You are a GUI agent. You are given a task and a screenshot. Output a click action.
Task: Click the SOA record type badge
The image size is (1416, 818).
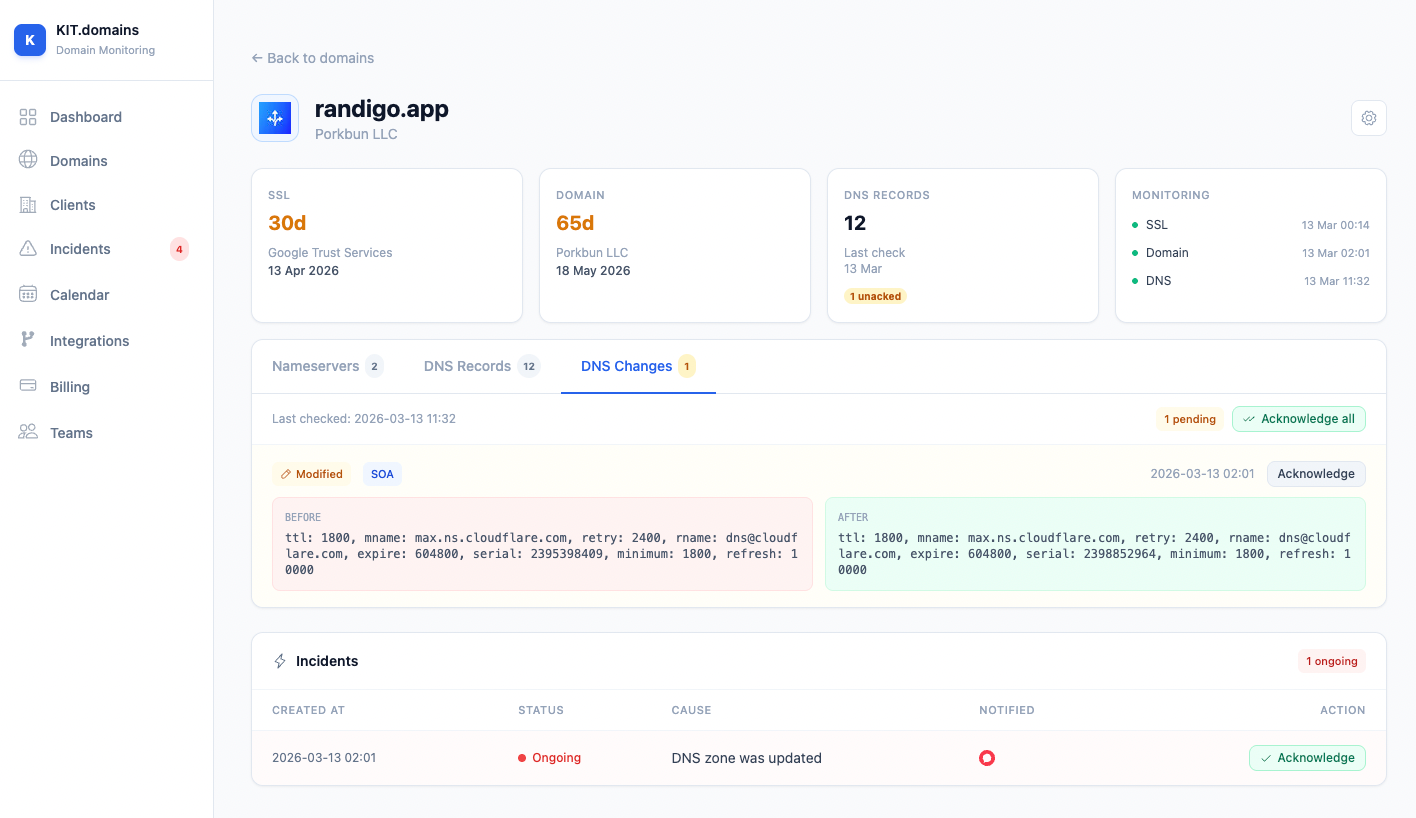[x=382, y=473]
